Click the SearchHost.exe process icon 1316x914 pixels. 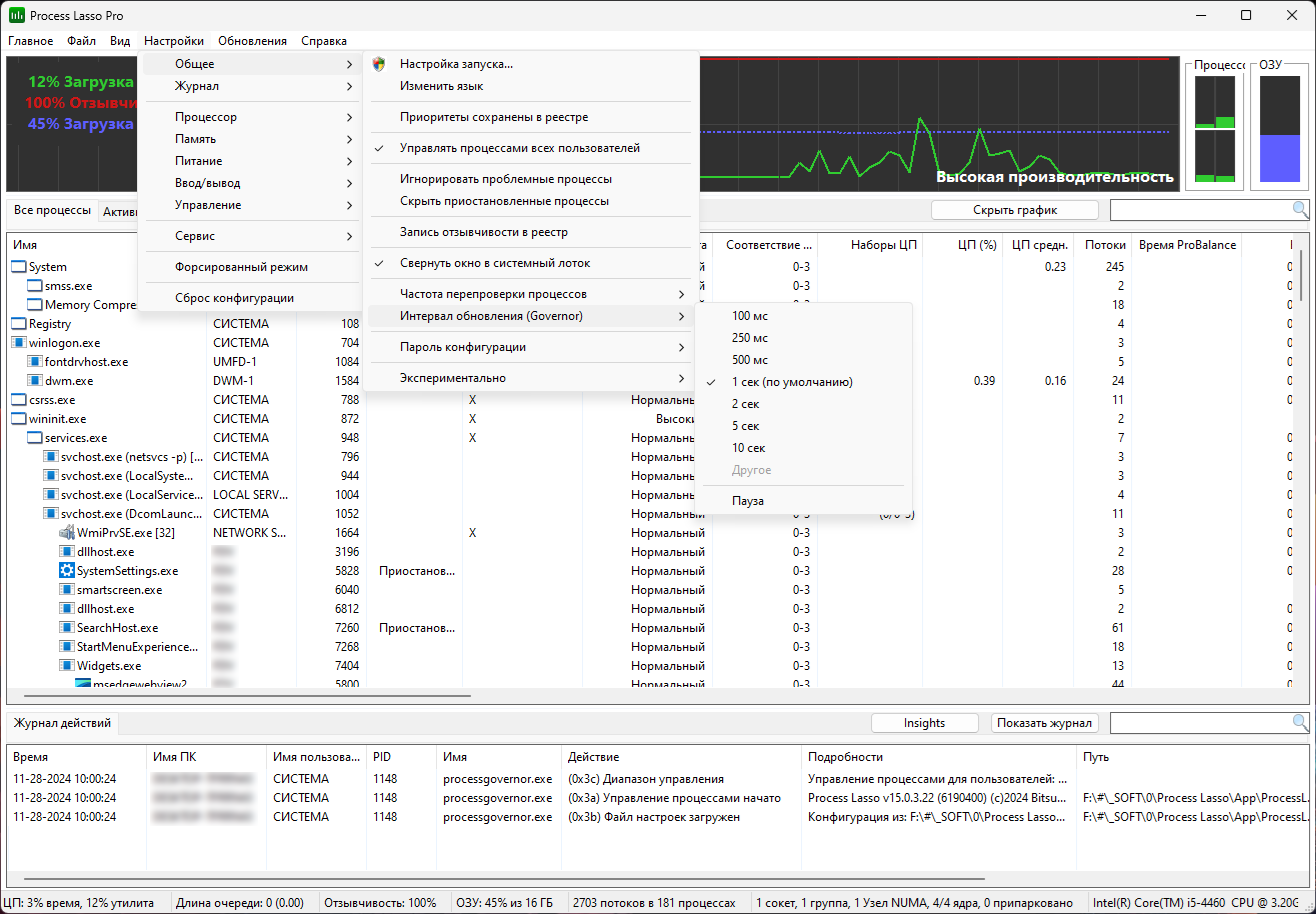pyautogui.click(x=67, y=628)
